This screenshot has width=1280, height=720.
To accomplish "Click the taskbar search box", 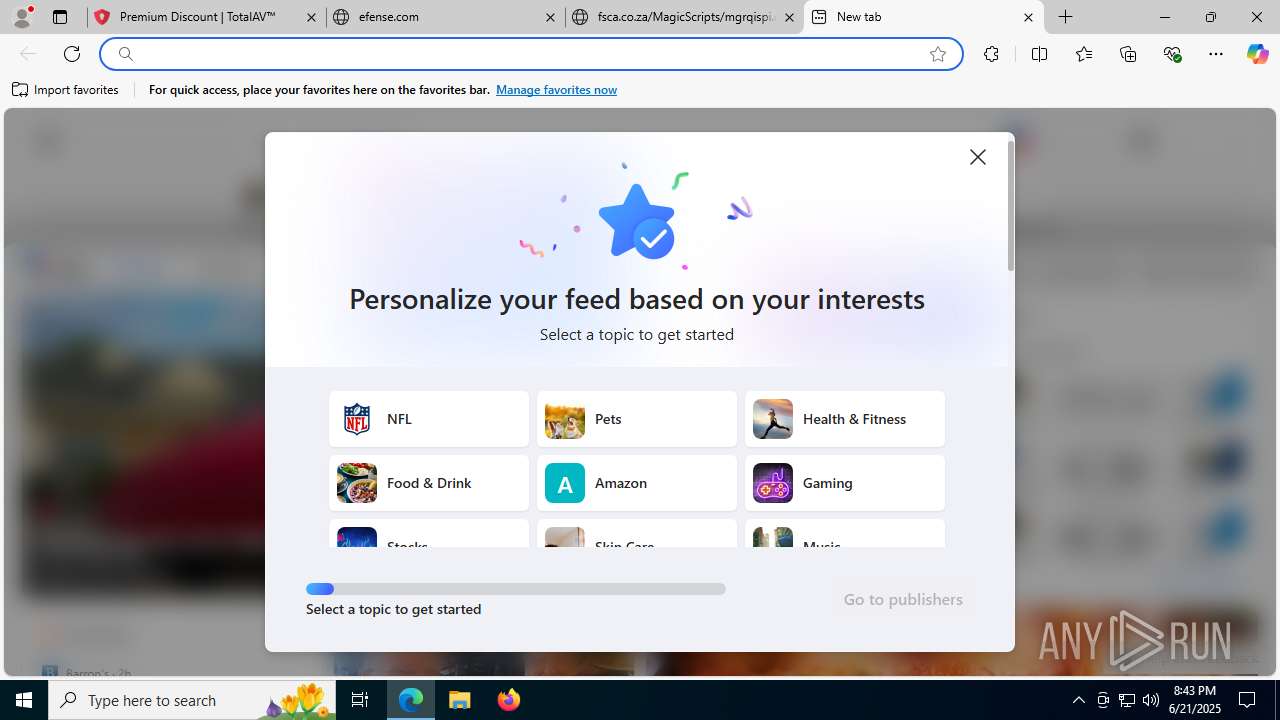I will click(x=192, y=700).
